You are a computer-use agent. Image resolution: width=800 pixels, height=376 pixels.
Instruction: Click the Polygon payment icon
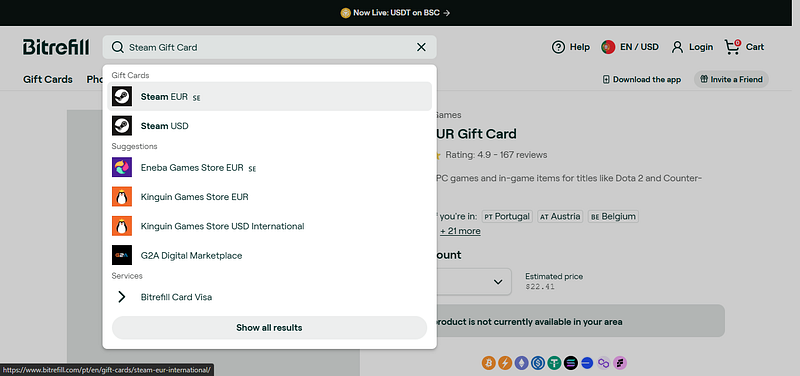click(x=604, y=363)
